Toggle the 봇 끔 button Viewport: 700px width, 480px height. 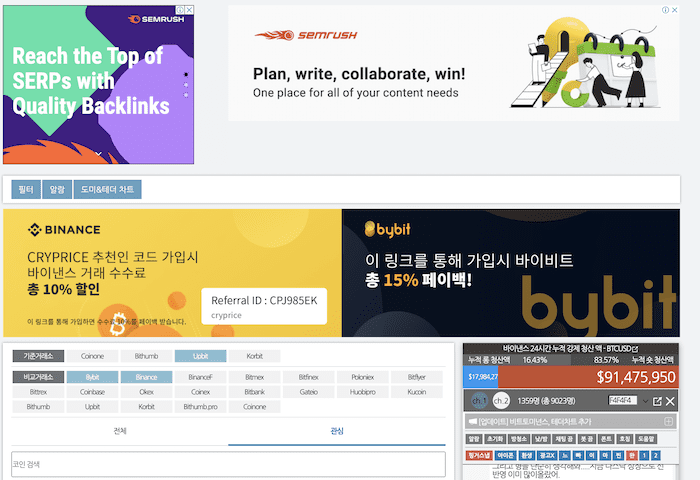click(x=587, y=439)
